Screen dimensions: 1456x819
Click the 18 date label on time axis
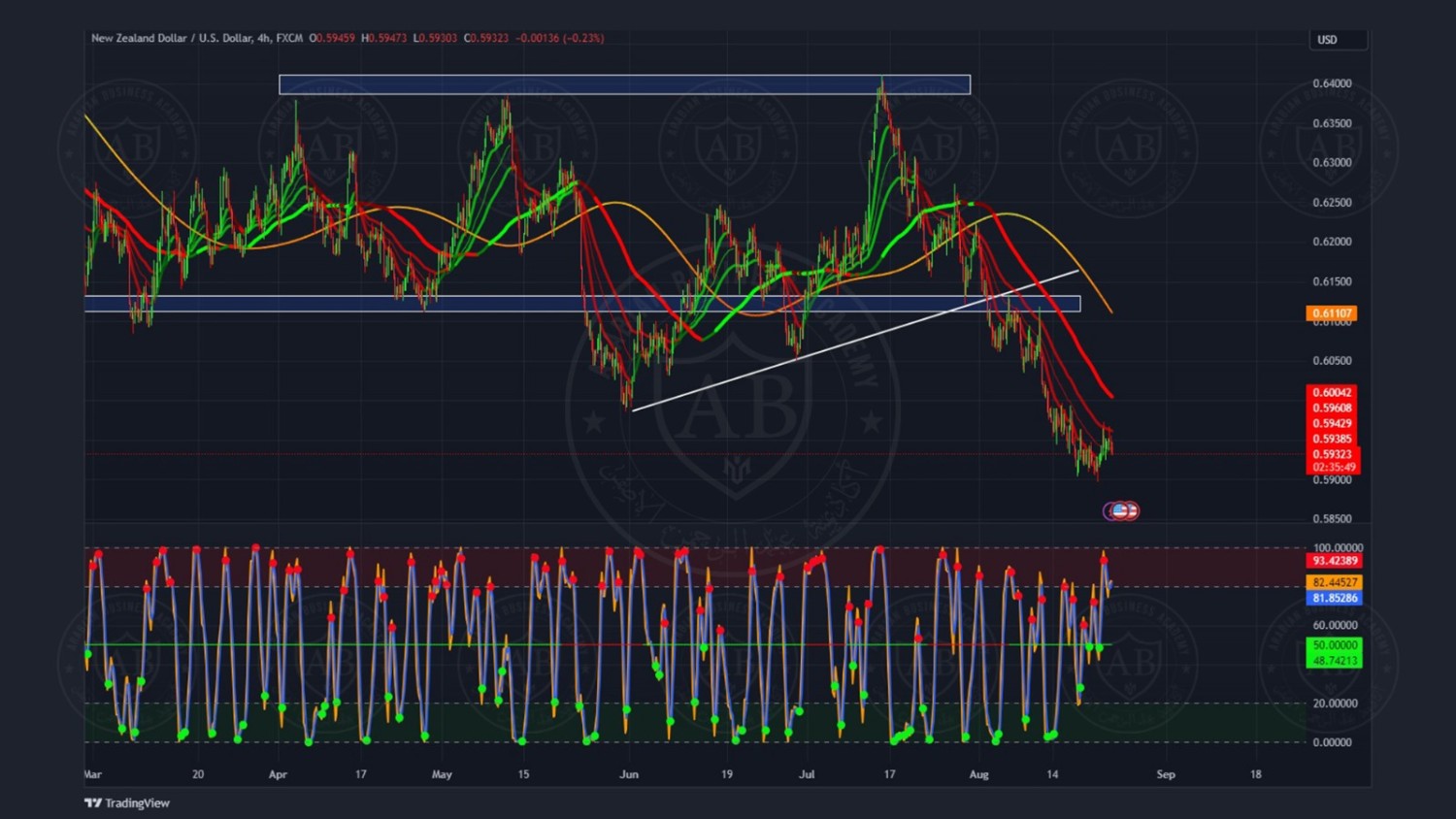click(1256, 774)
